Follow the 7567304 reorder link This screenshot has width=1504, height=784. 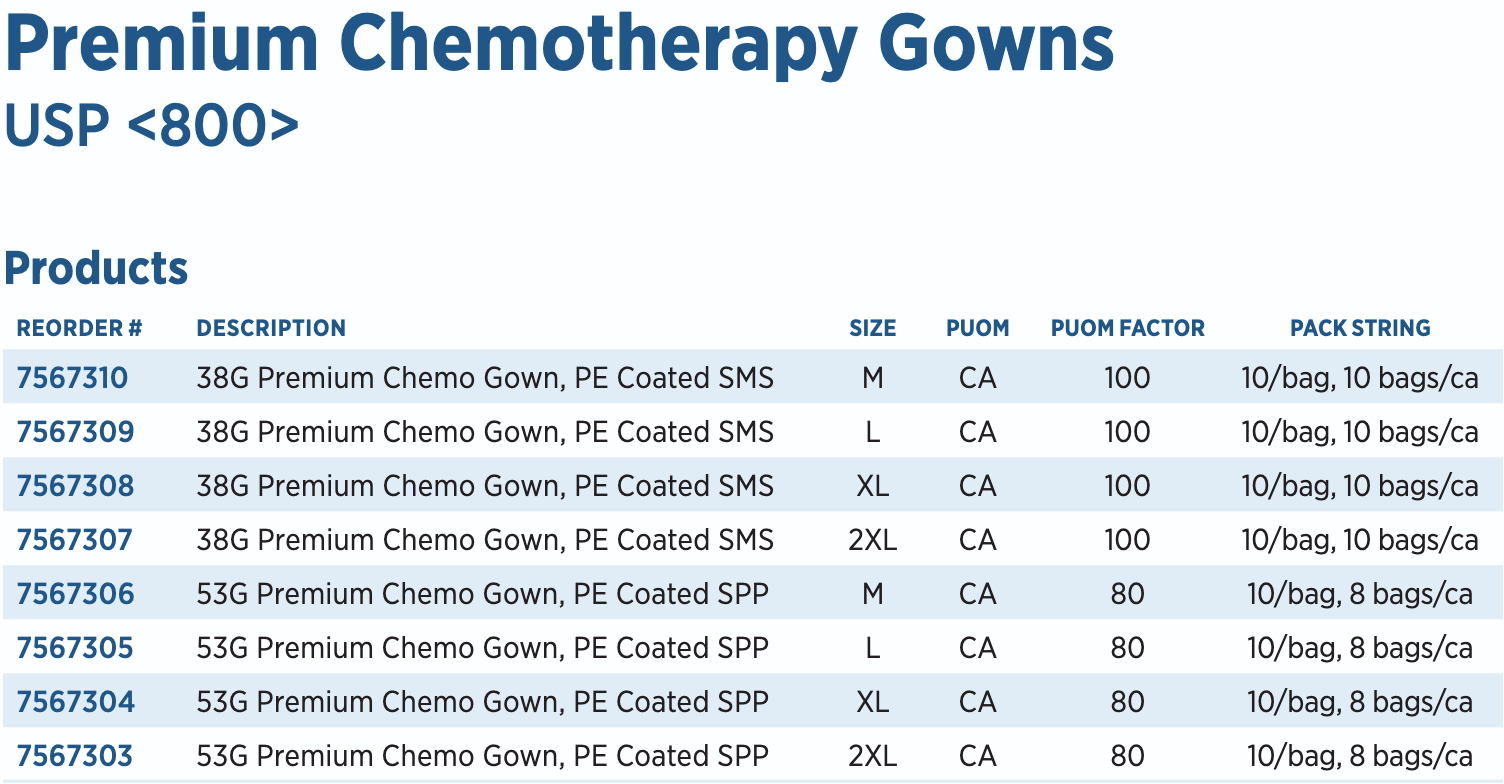[75, 702]
